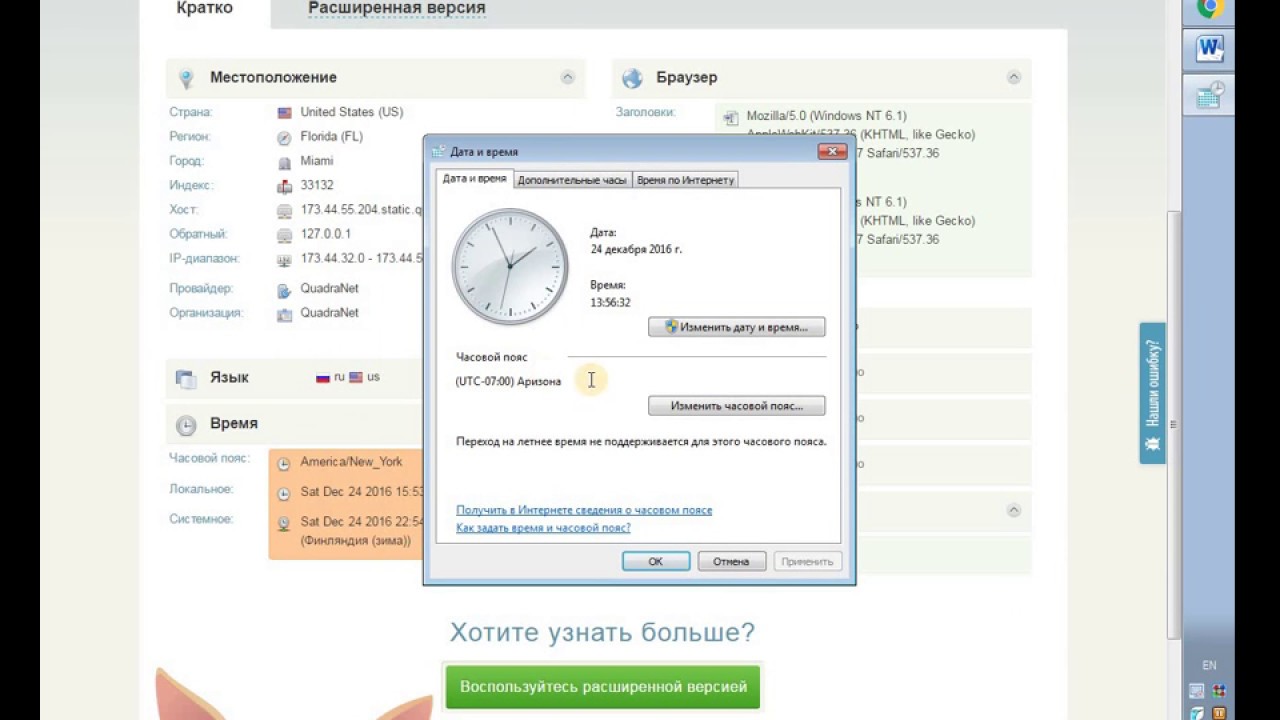
Task: Click the Время section clock icon
Action: (186, 425)
